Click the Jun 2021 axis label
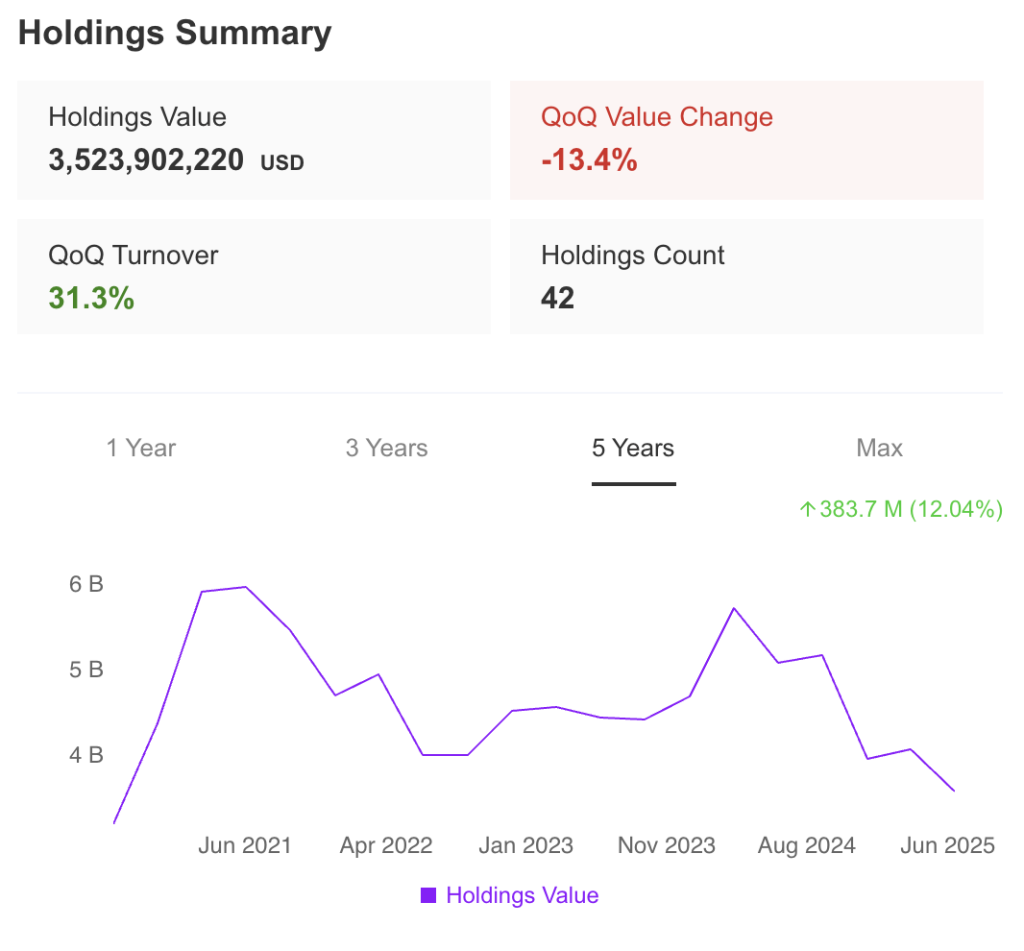Viewport: 1024px width, 951px height. pyautogui.click(x=245, y=846)
